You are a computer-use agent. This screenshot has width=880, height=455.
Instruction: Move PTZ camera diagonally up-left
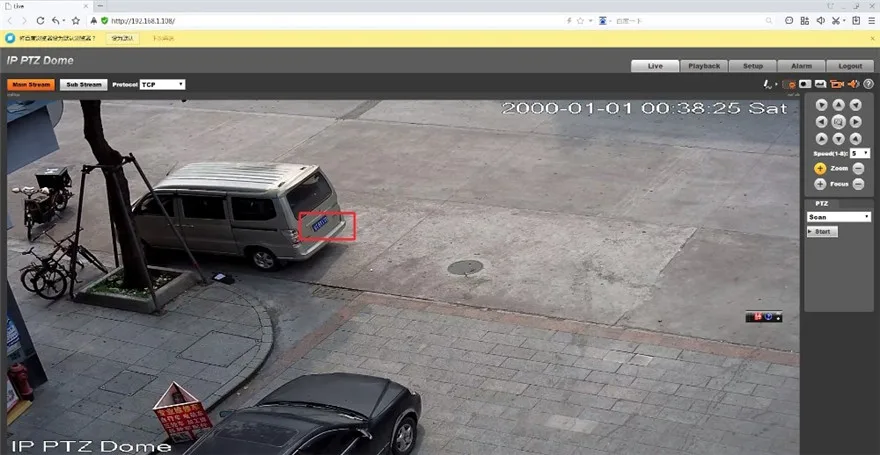click(822, 105)
